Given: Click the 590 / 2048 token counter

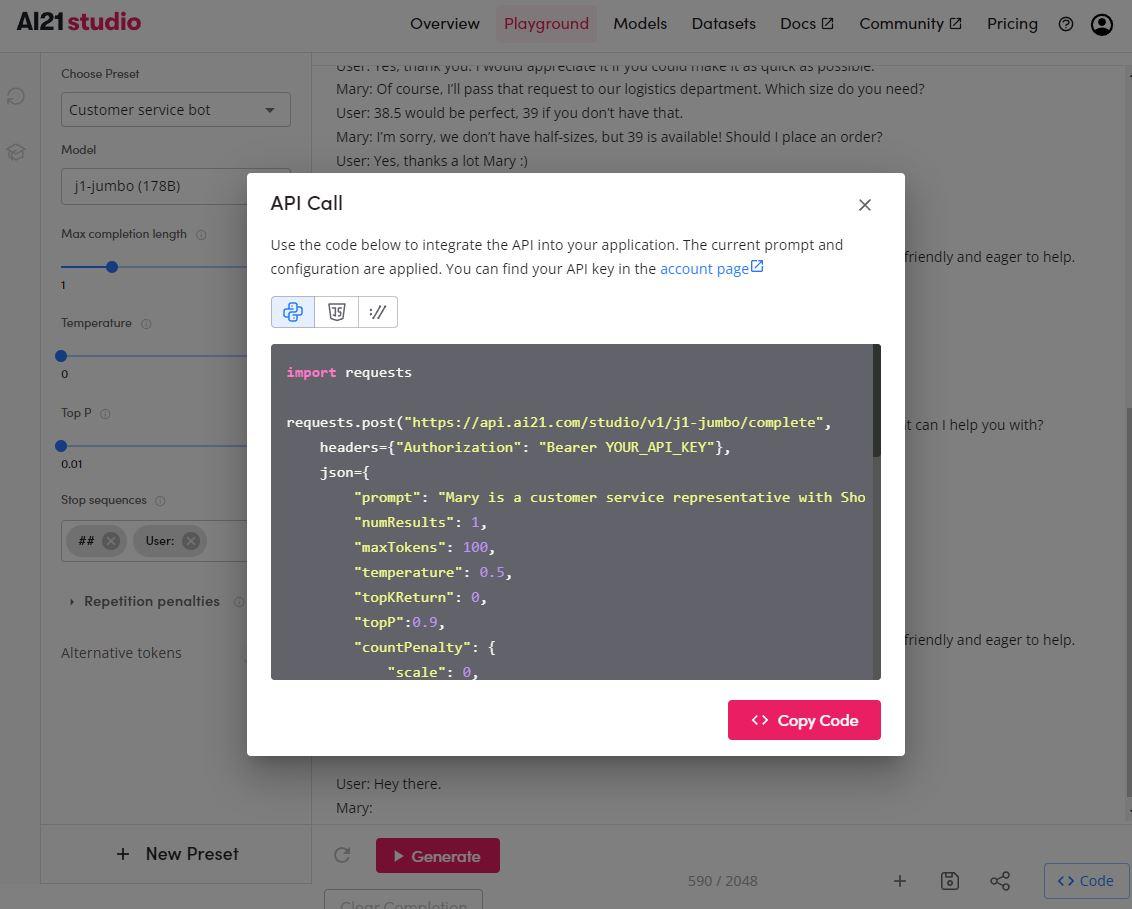Looking at the screenshot, I should tap(722, 881).
